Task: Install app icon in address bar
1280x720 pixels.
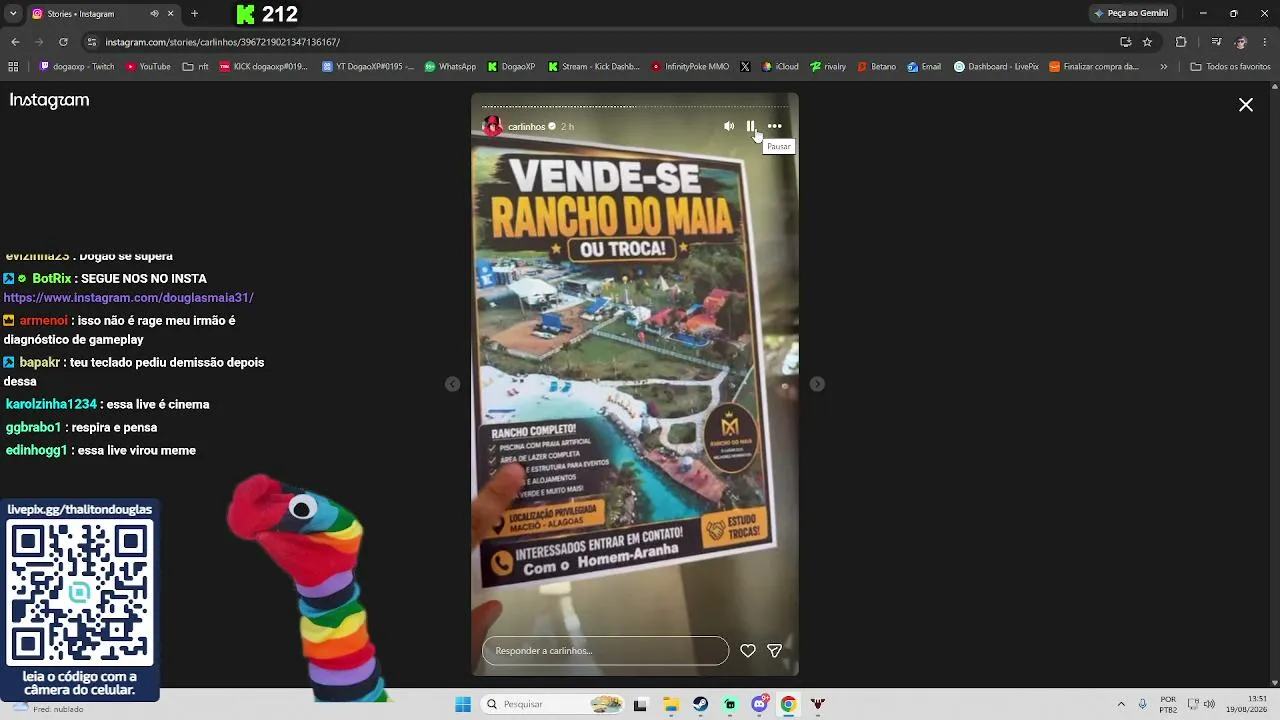Action: pyautogui.click(x=1125, y=42)
